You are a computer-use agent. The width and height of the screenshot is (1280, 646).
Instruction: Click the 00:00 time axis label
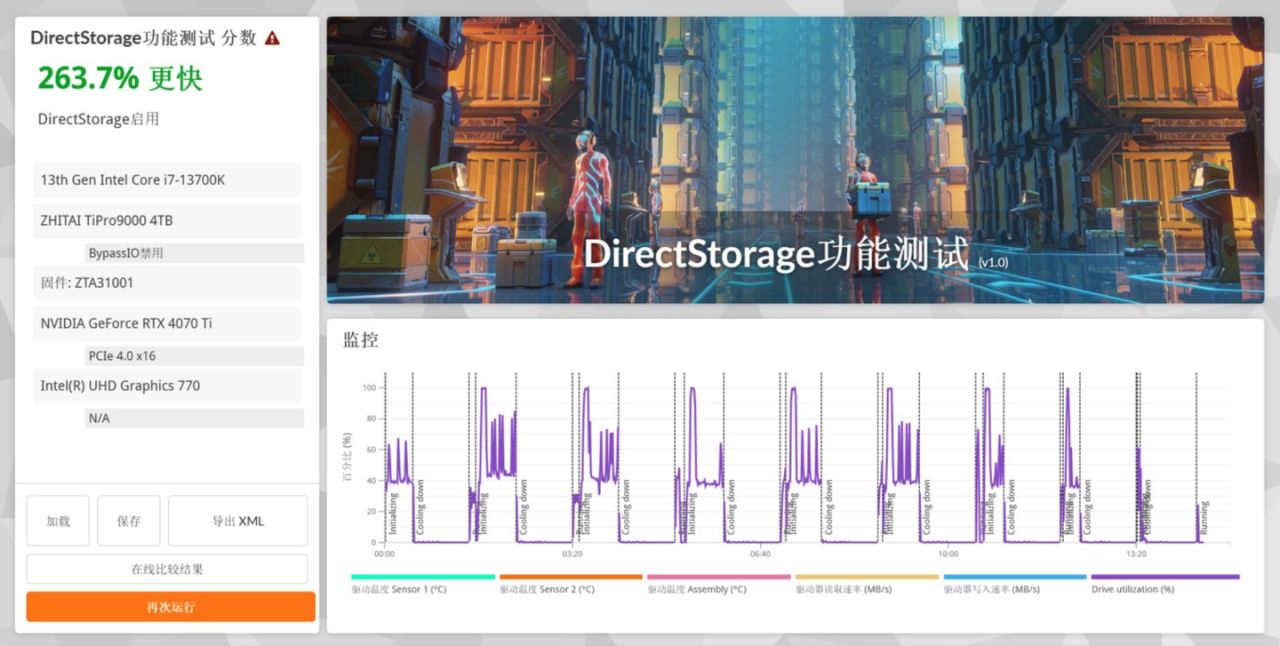[x=384, y=553]
